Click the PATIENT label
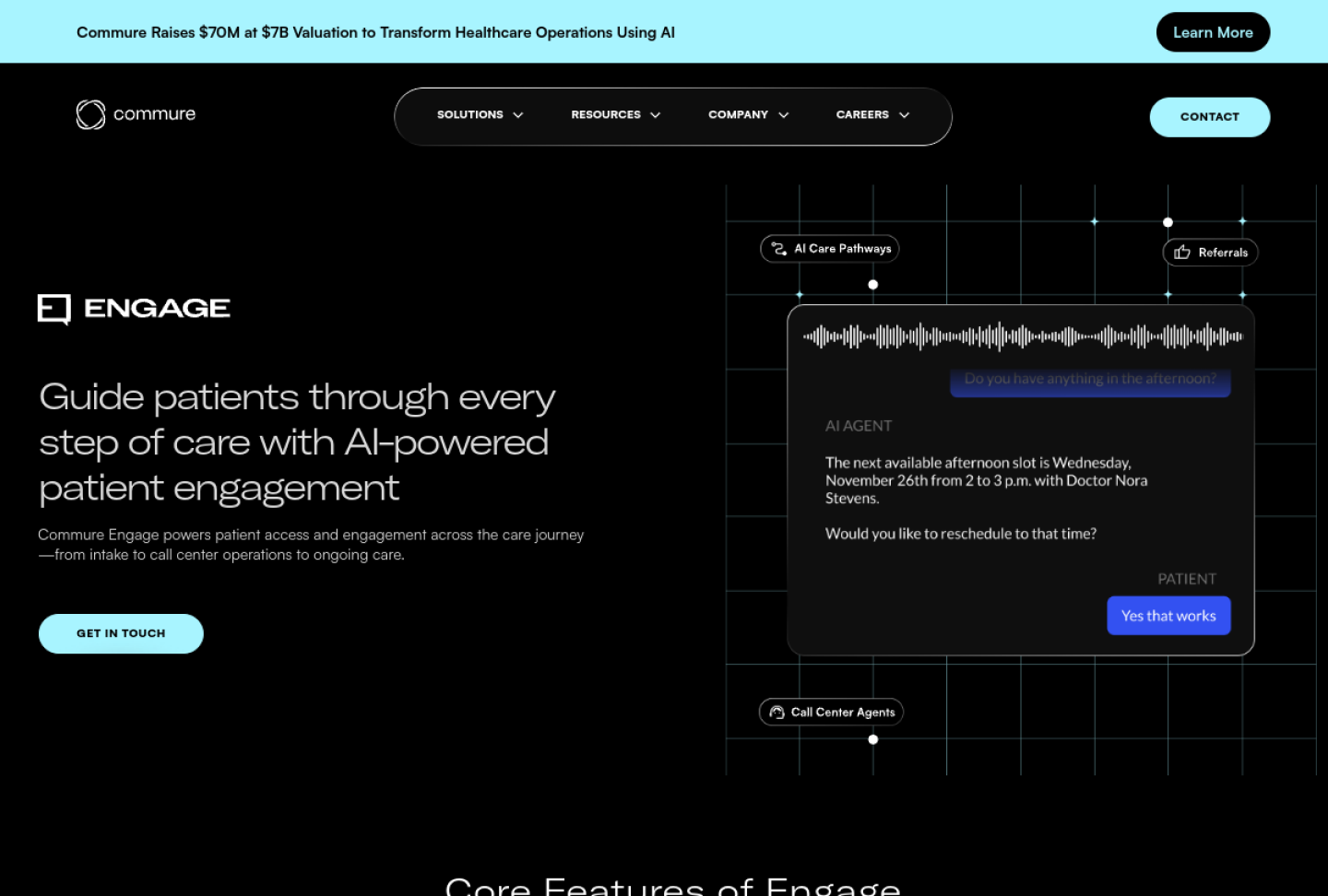The width and height of the screenshot is (1328, 896). (1187, 579)
